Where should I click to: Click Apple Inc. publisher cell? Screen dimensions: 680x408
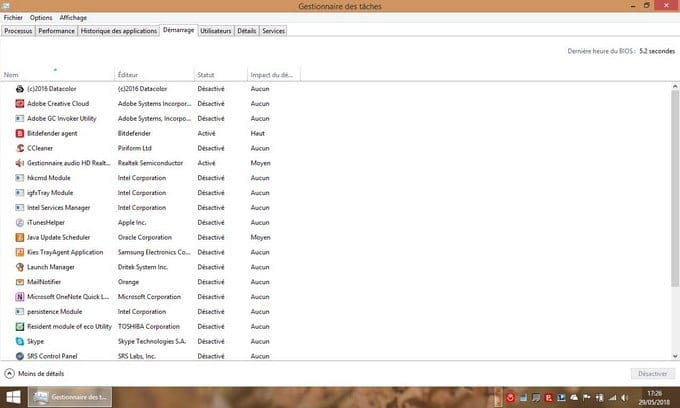[x=132, y=222]
